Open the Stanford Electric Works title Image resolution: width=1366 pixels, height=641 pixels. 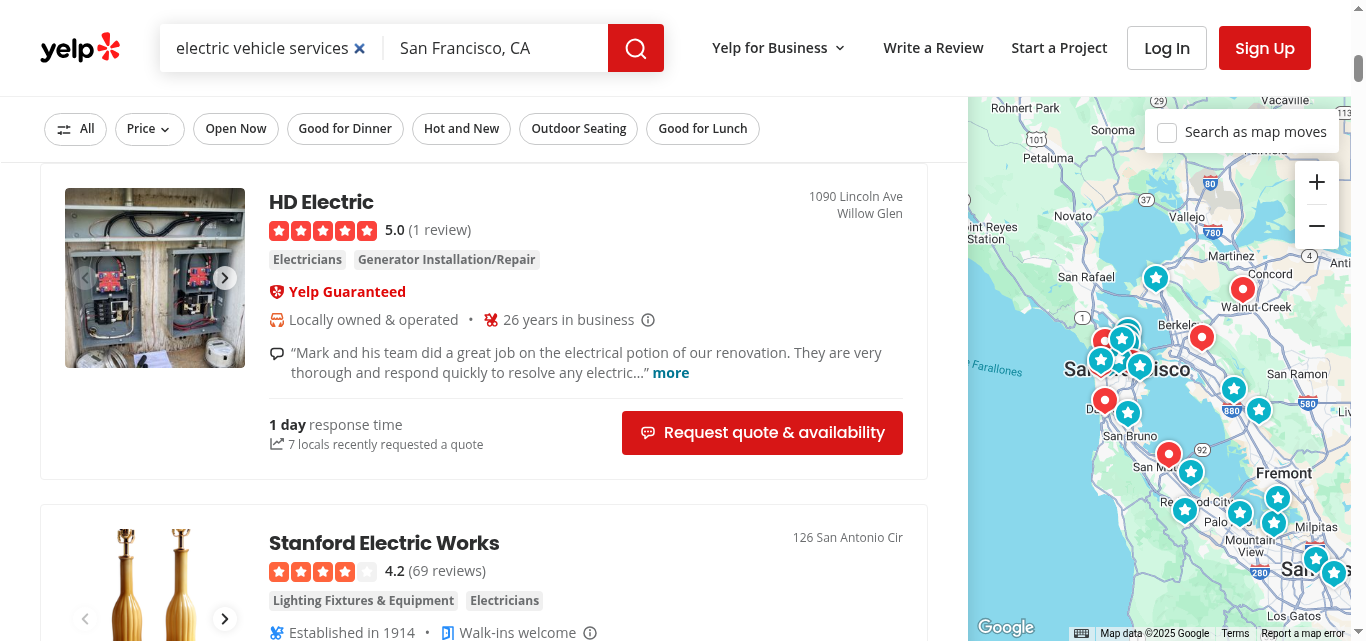click(x=384, y=543)
